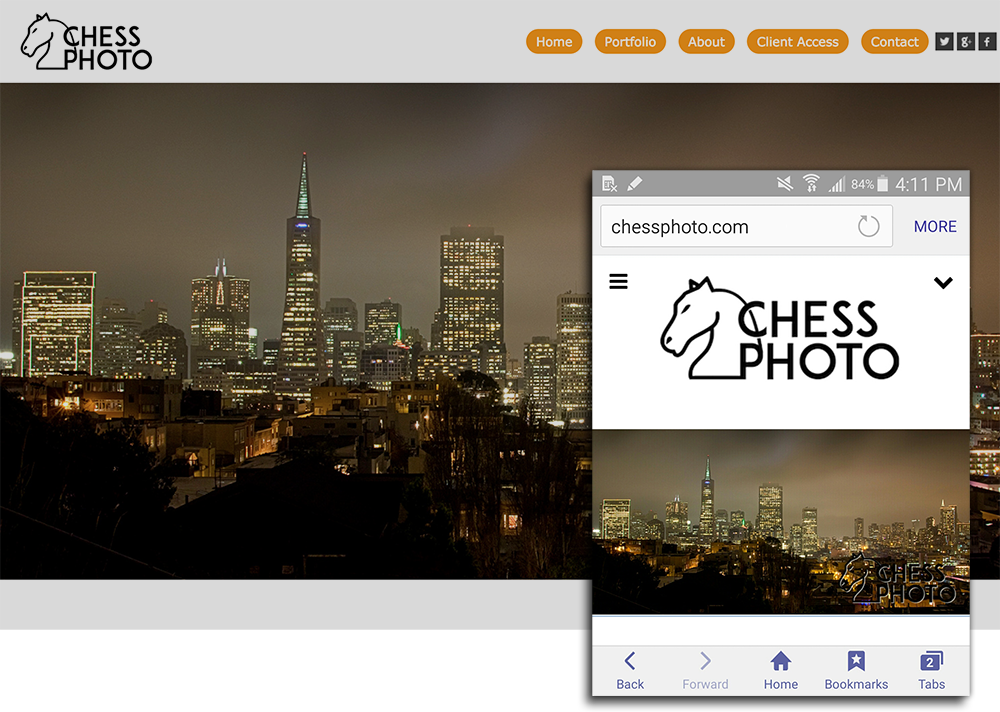Open the MORE options menu
This screenshot has width=1000, height=712.
[x=935, y=226]
